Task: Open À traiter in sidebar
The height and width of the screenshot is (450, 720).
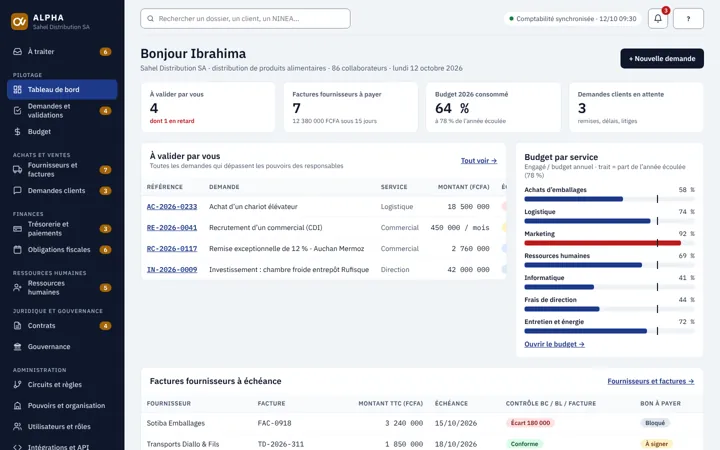Action: tap(62, 51)
